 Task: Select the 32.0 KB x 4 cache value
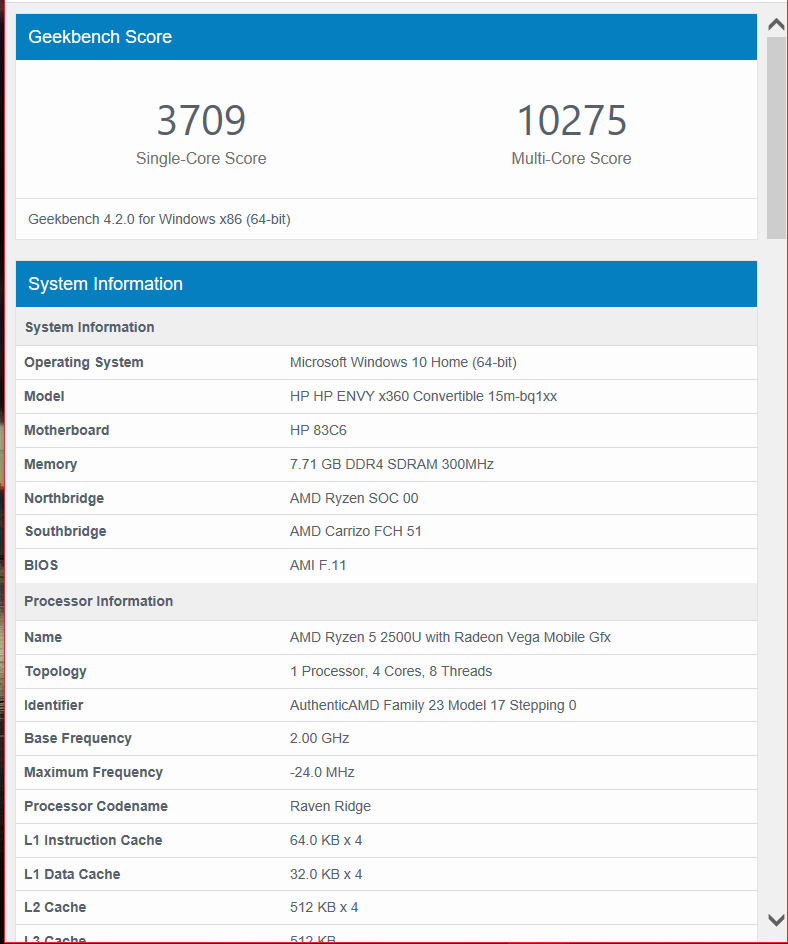tap(326, 874)
